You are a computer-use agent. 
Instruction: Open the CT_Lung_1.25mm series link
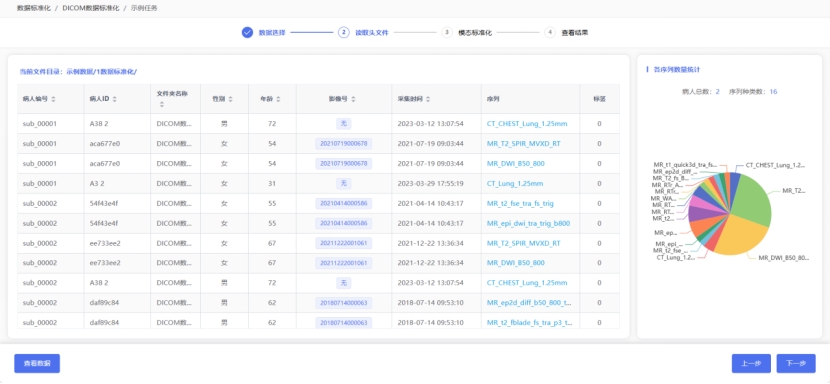point(515,184)
